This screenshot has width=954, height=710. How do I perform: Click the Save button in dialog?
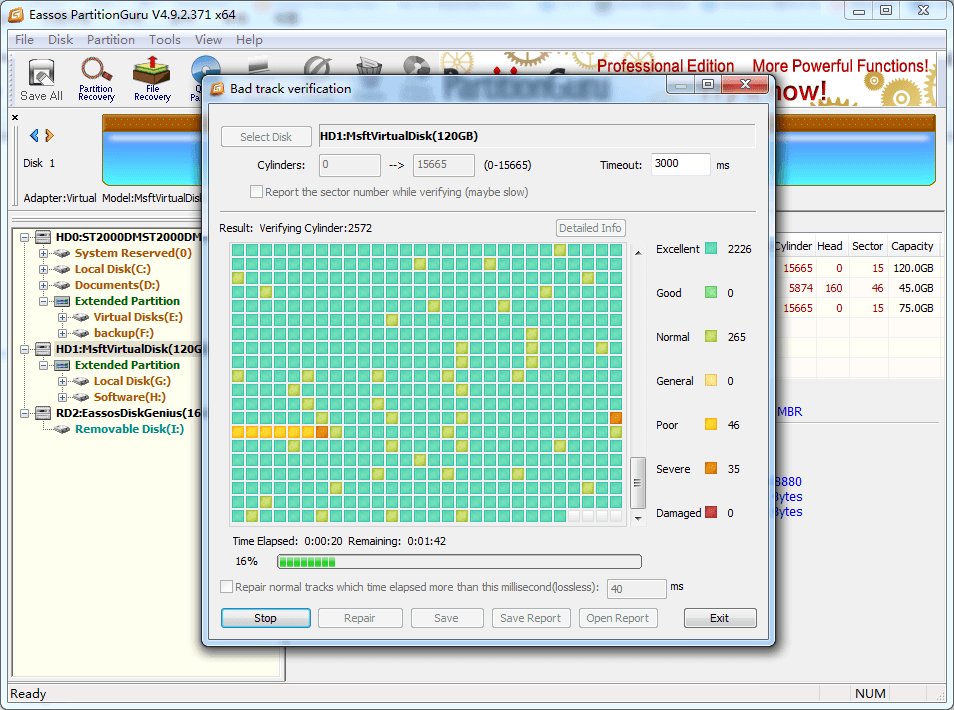coord(446,618)
